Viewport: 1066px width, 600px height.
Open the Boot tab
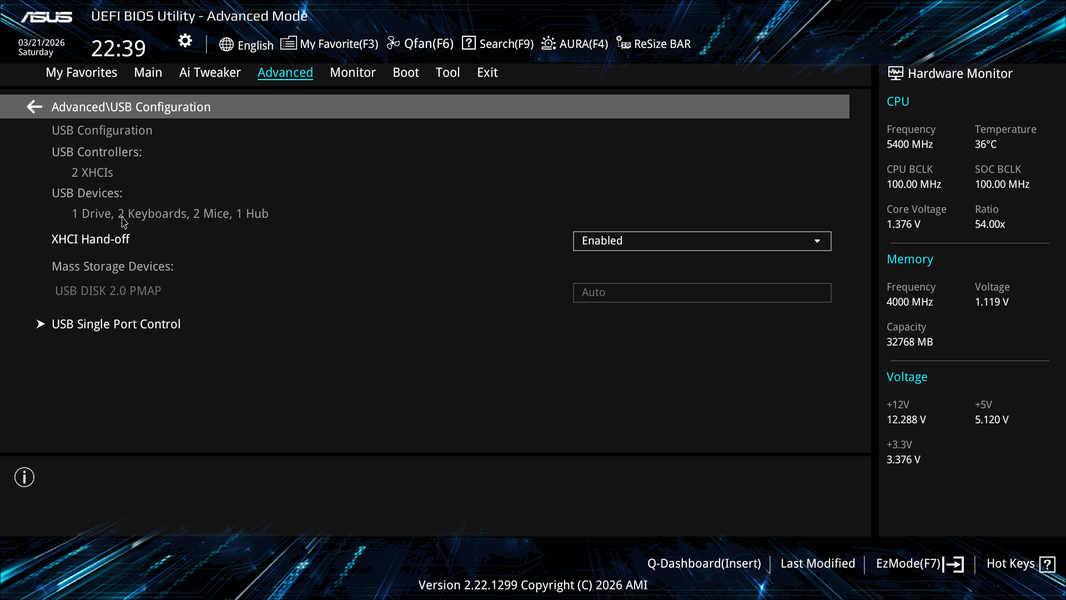click(x=405, y=73)
